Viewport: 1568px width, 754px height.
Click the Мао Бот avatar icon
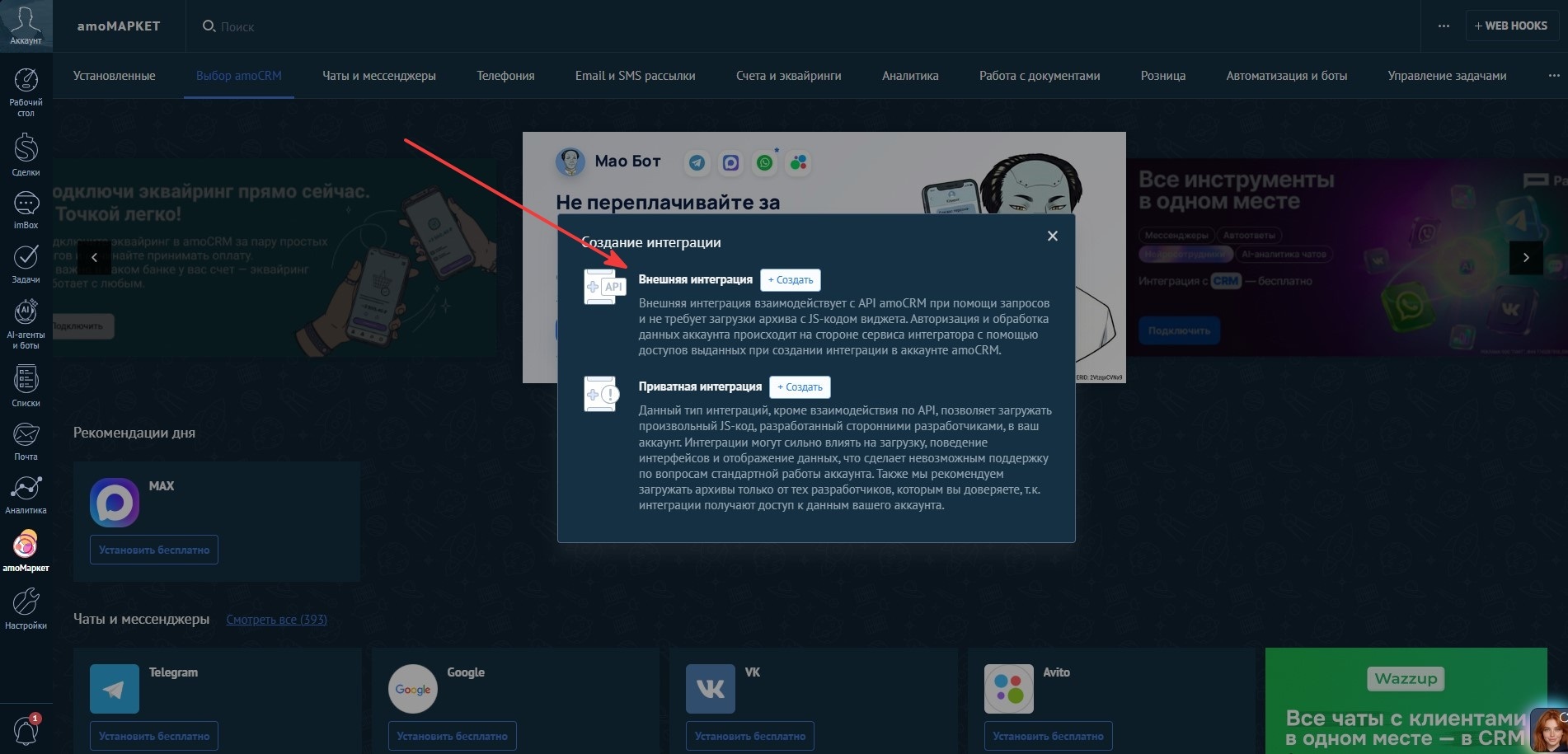[x=570, y=162]
